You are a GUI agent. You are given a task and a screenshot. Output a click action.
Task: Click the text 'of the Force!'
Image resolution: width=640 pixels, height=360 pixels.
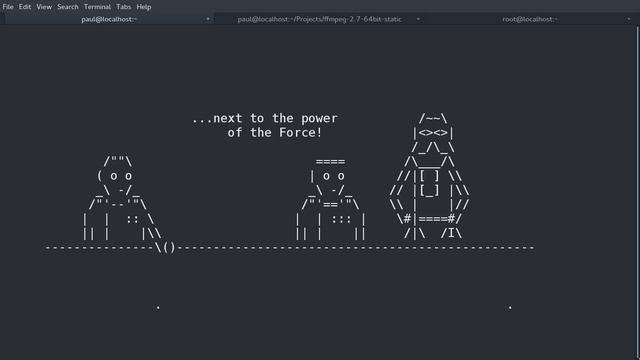[x=275, y=133]
